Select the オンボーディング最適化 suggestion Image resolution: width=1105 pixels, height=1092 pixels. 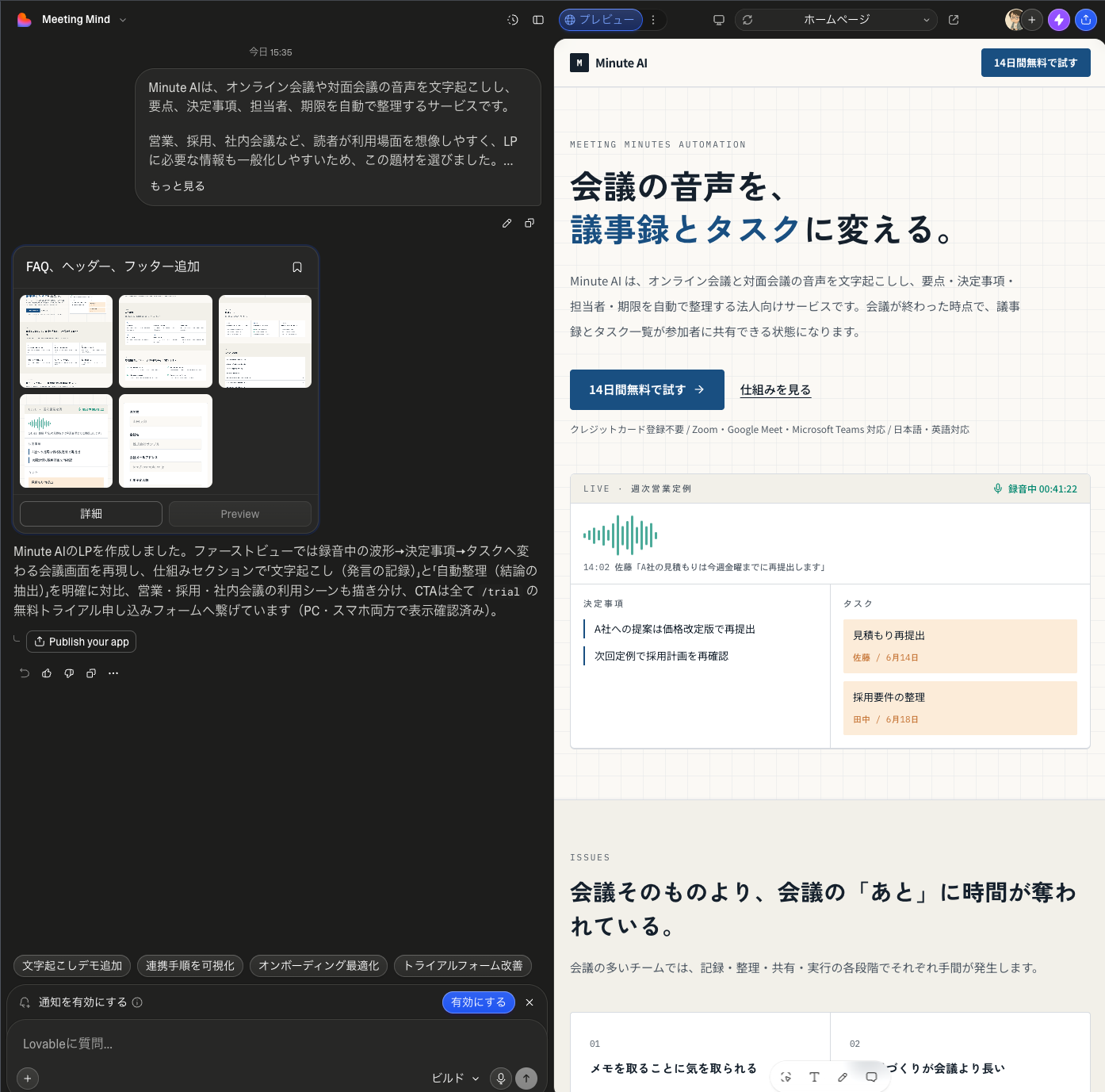[319, 966]
